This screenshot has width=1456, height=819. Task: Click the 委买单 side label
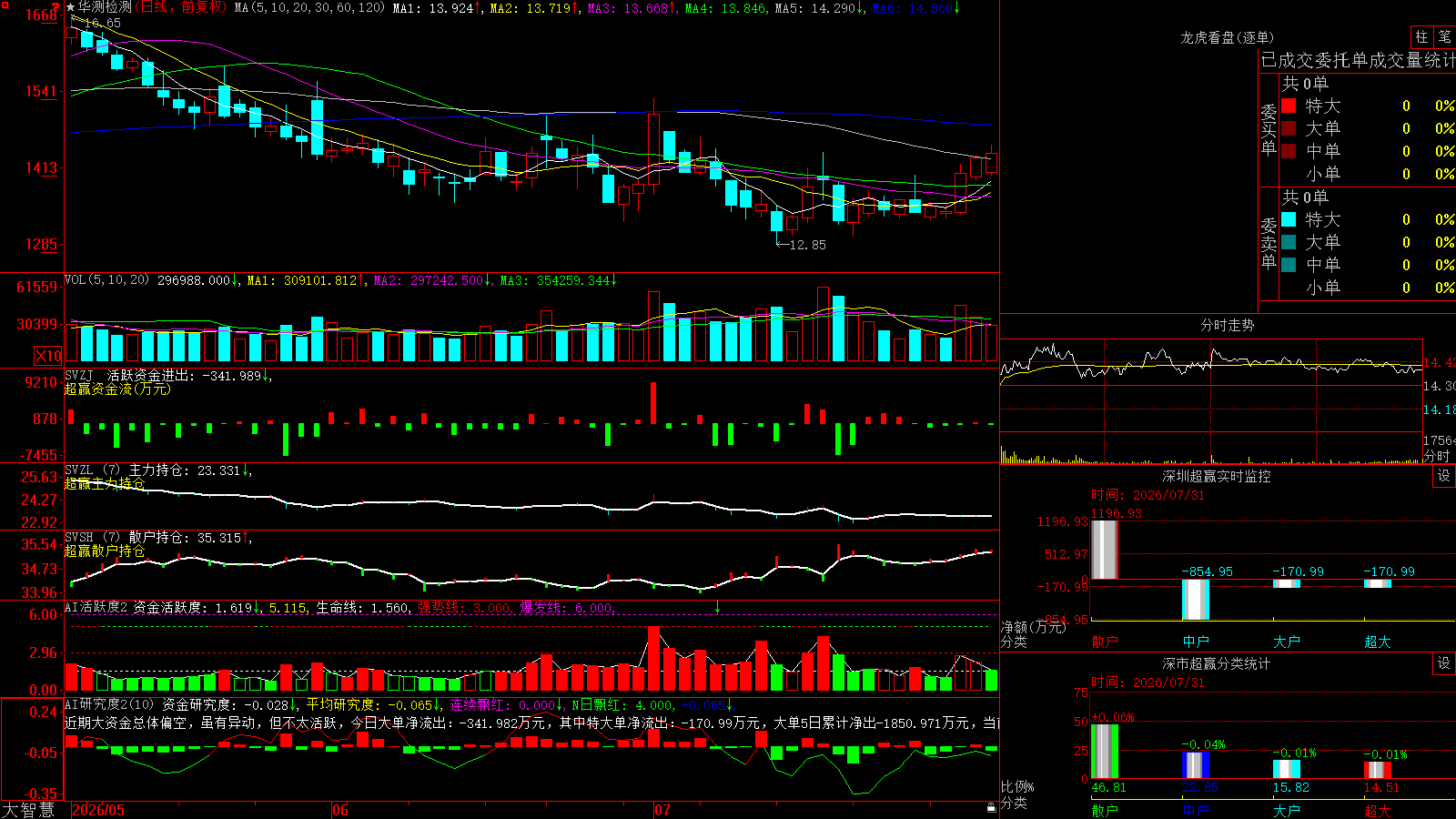[x=1269, y=129]
